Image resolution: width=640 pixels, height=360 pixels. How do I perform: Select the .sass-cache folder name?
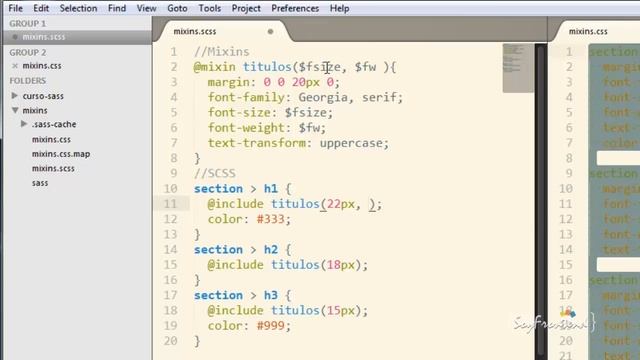tap(54, 124)
